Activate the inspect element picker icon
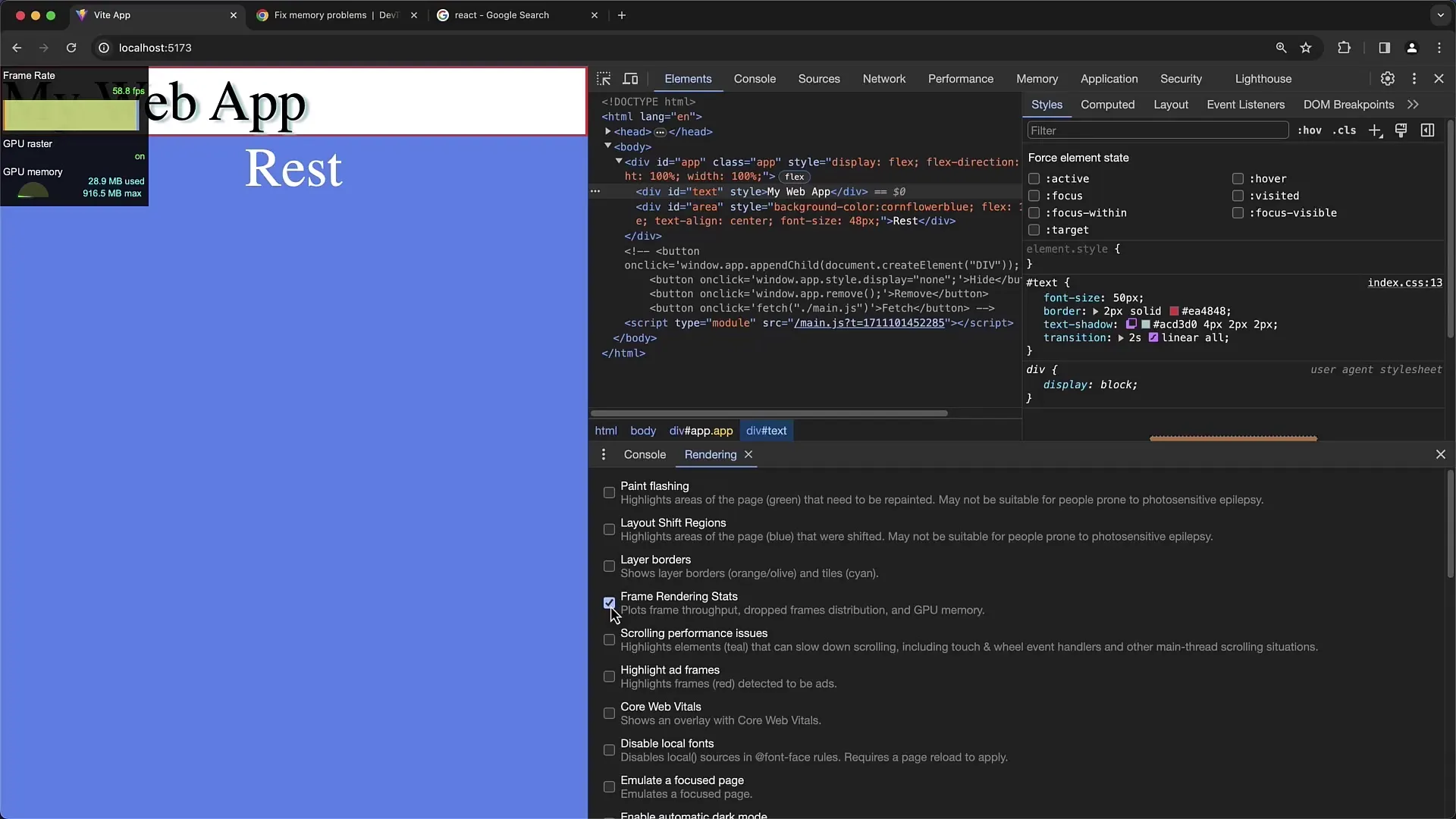The image size is (1456, 819). click(604, 79)
